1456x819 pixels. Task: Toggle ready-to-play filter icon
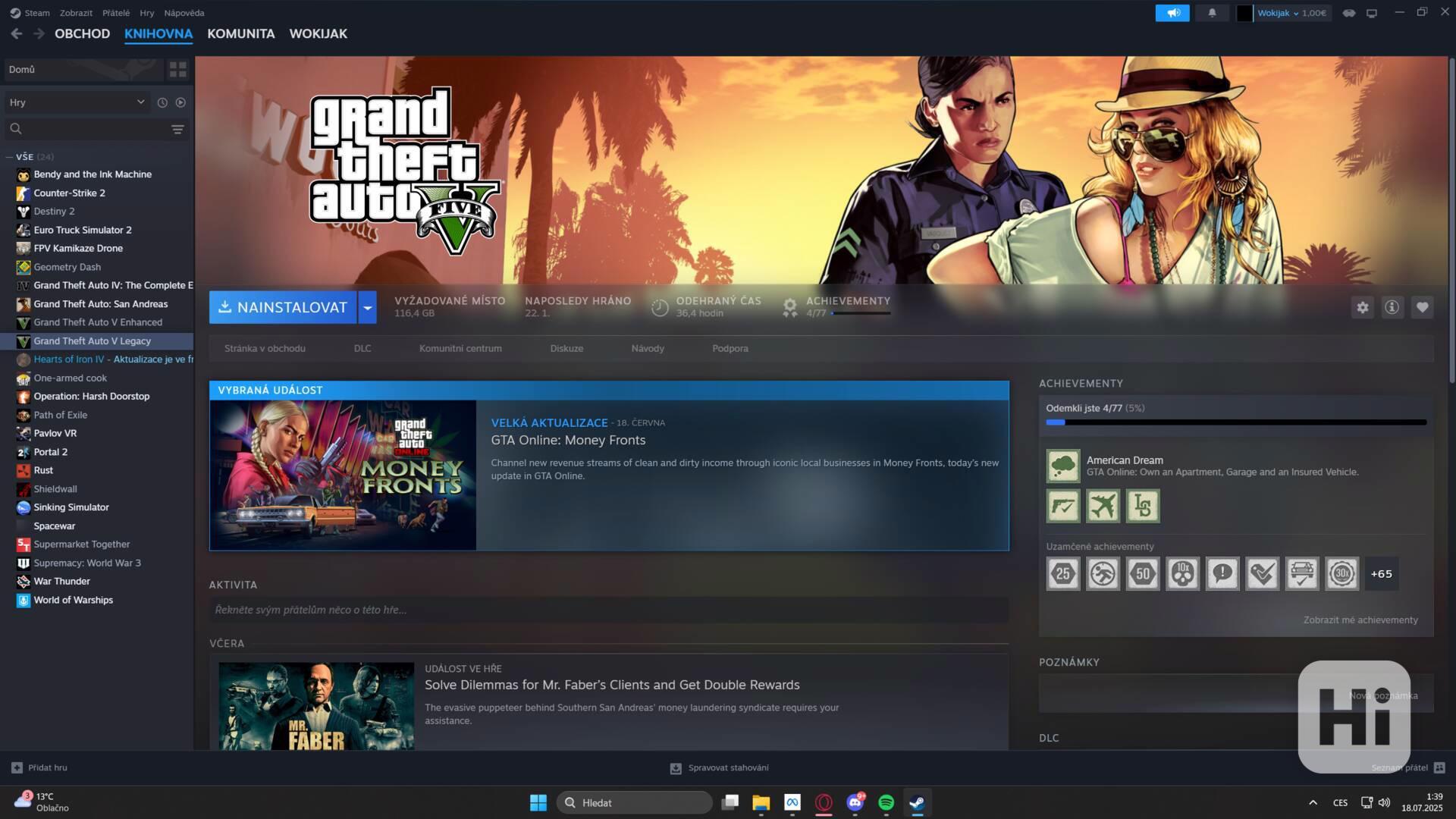(x=180, y=102)
